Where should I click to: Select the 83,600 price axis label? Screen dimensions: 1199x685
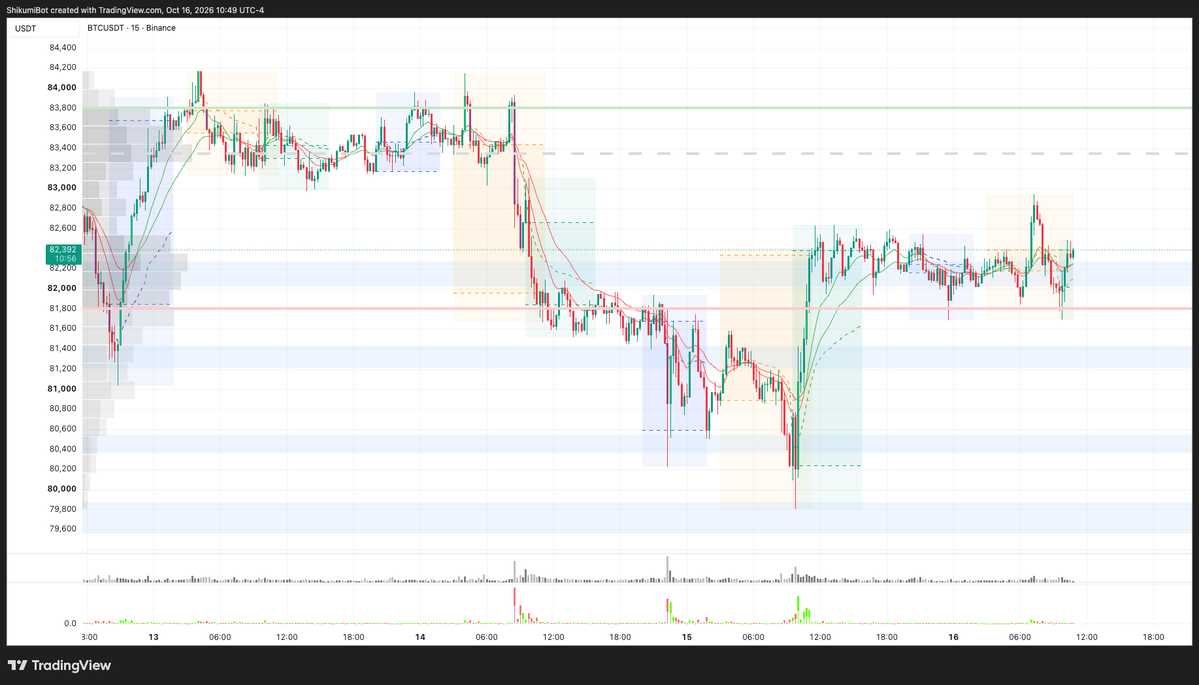[62, 128]
